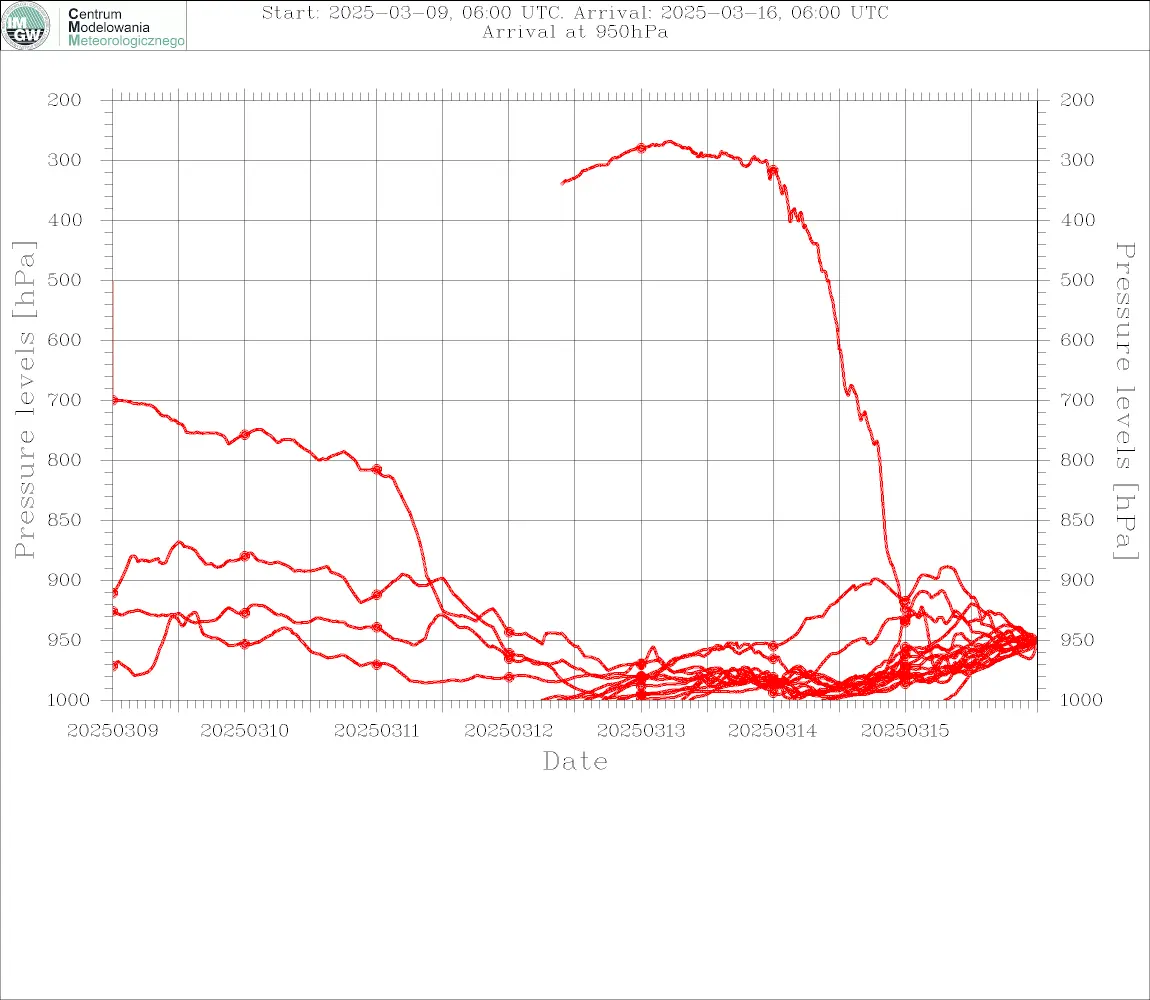Click the 20250313 date label
The image size is (1150, 1000).
point(641,731)
